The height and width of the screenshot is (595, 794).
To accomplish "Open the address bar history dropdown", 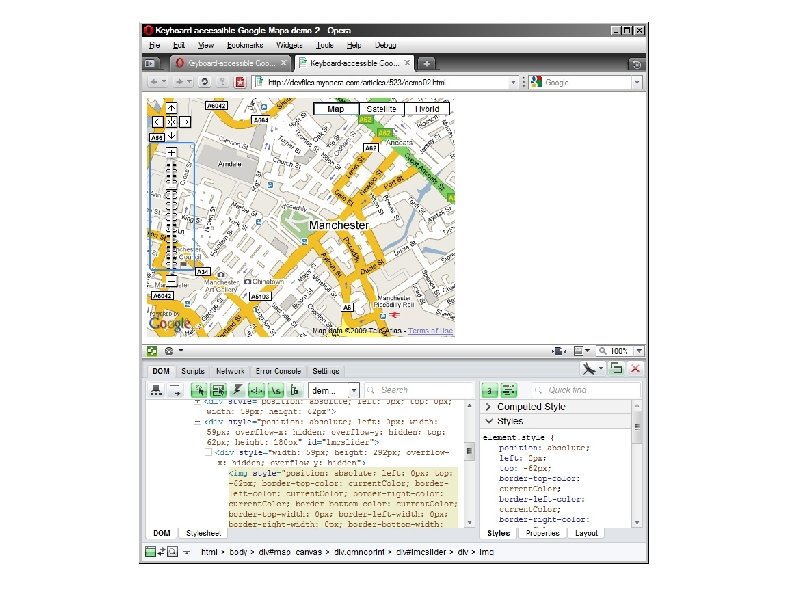I will click(513, 82).
